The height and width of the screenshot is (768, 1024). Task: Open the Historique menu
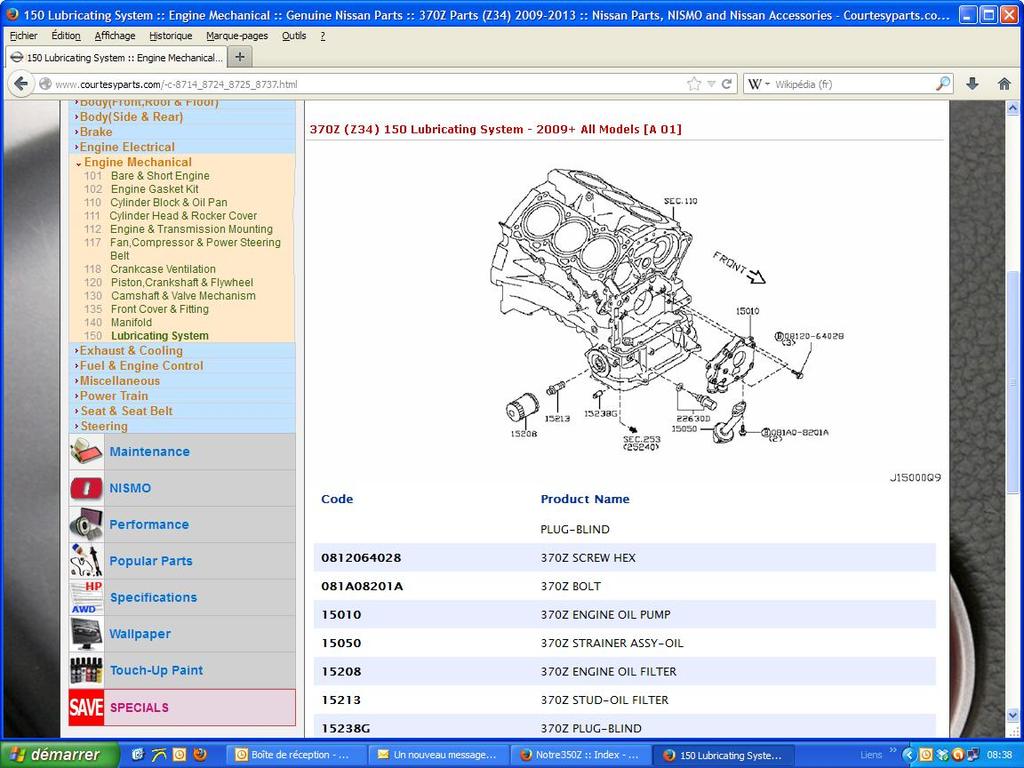(x=170, y=35)
